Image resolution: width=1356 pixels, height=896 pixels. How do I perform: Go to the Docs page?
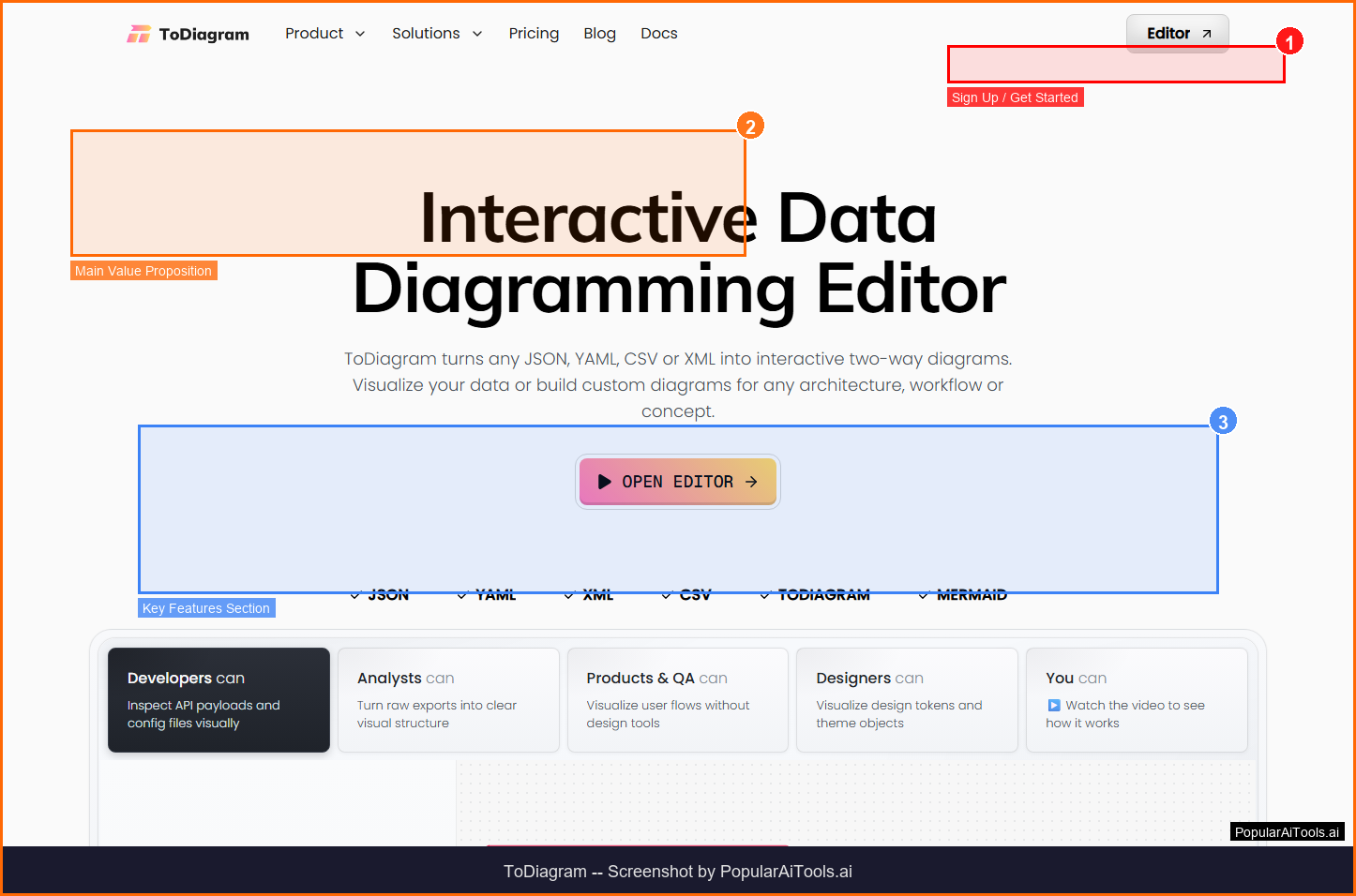click(x=658, y=34)
